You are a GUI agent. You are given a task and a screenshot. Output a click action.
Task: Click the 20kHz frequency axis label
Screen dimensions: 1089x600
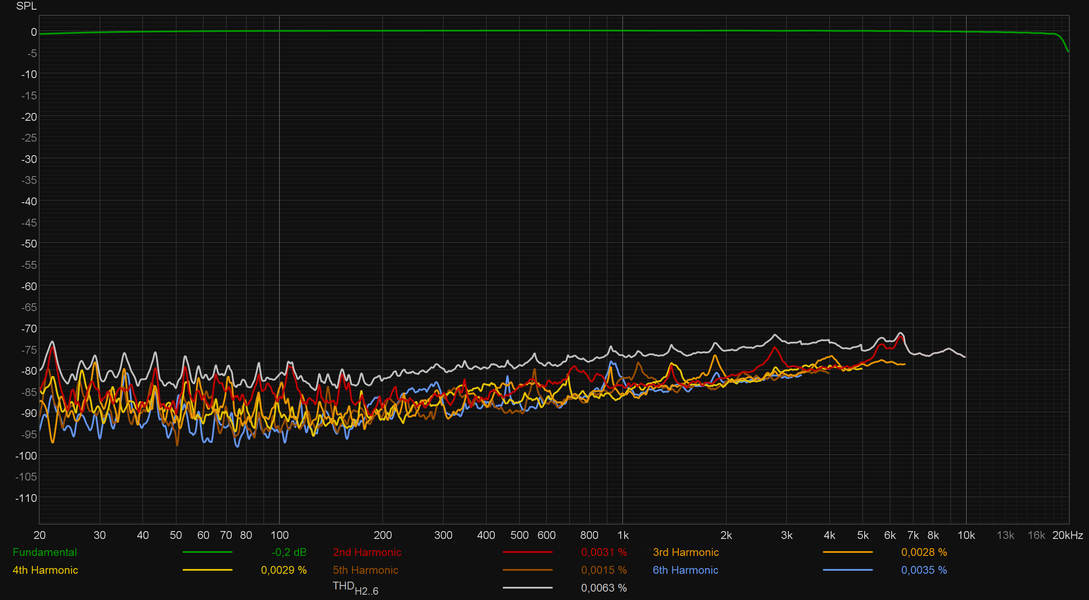[x=1067, y=535]
